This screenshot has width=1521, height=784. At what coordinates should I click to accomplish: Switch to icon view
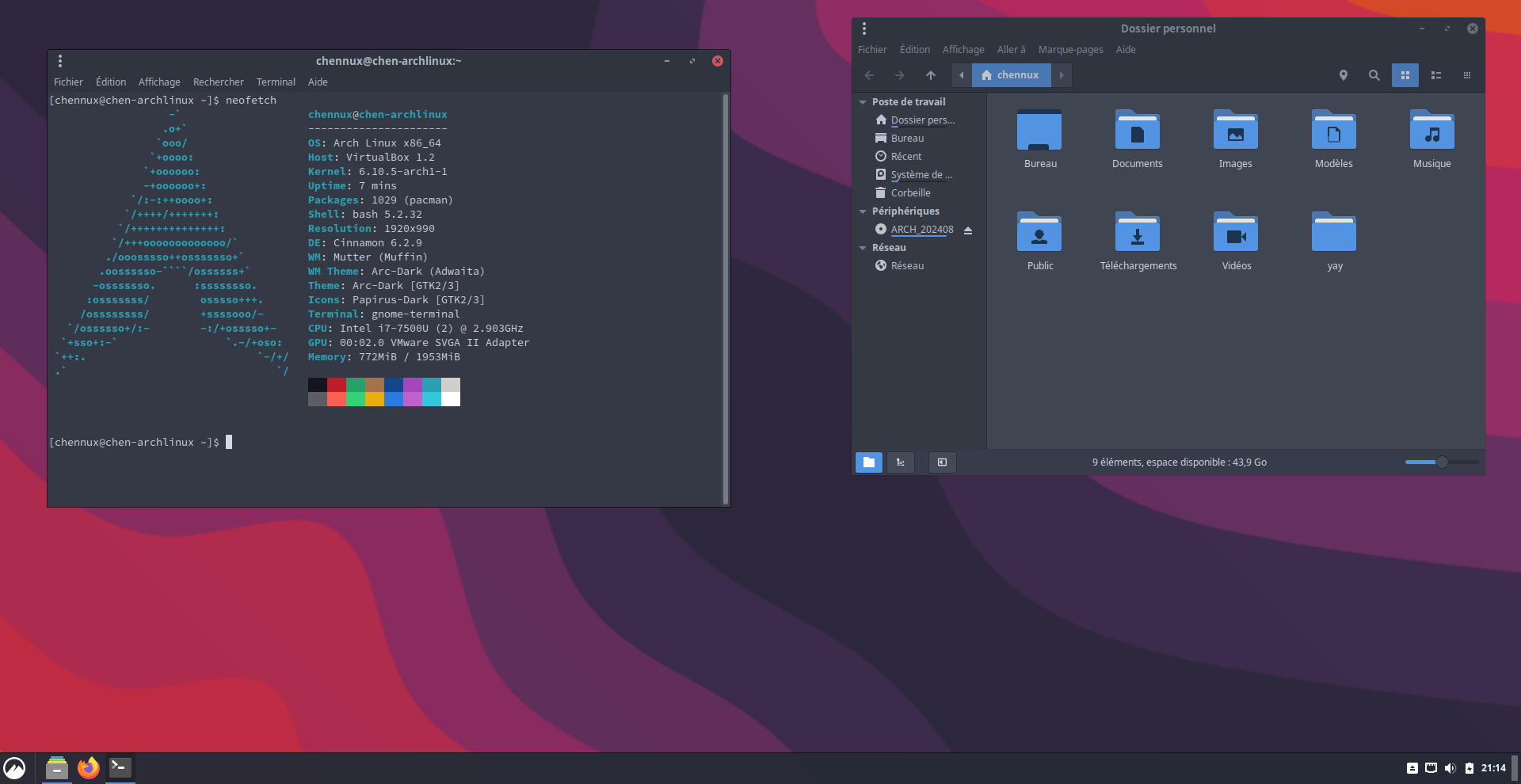point(1405,75)
